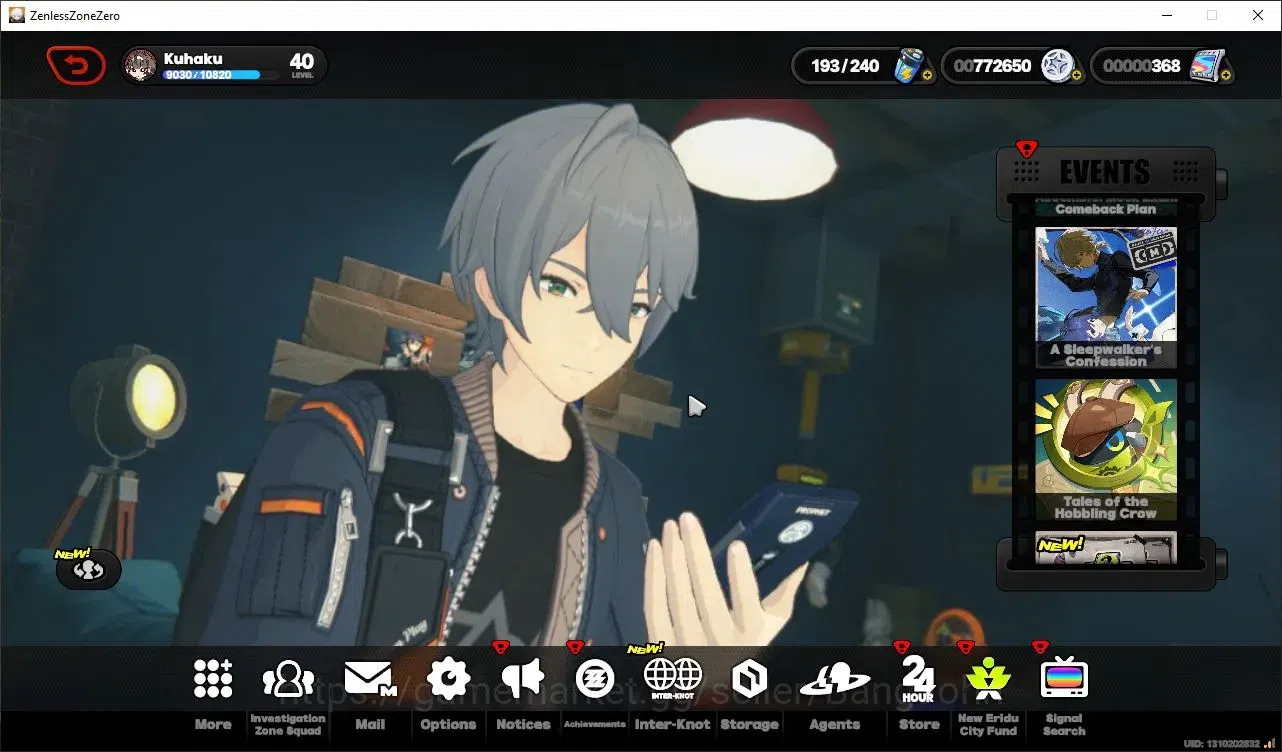Image resolution: width=1282 pixels, height=752 pixels.
Task: Open the Agents icon
Action: [835, 680]
